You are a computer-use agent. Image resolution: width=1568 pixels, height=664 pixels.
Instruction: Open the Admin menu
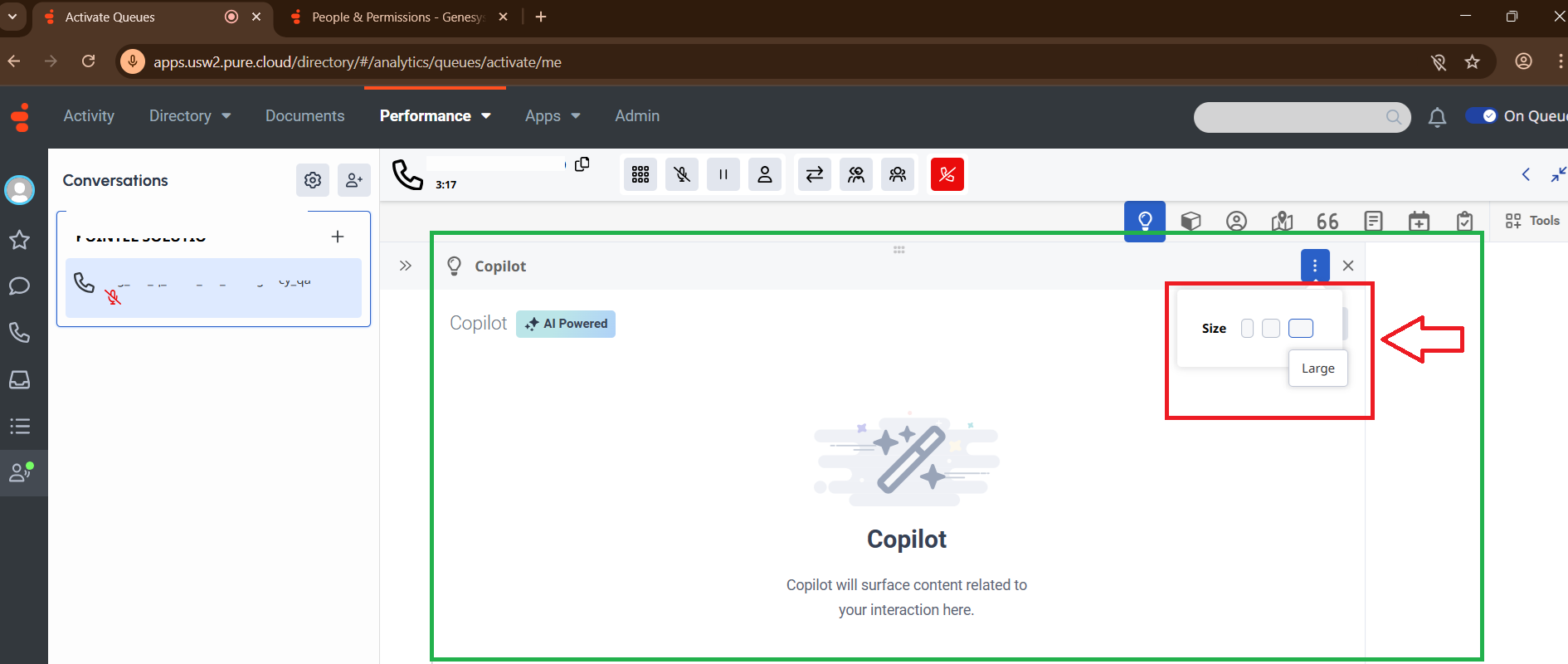point(637,116)
